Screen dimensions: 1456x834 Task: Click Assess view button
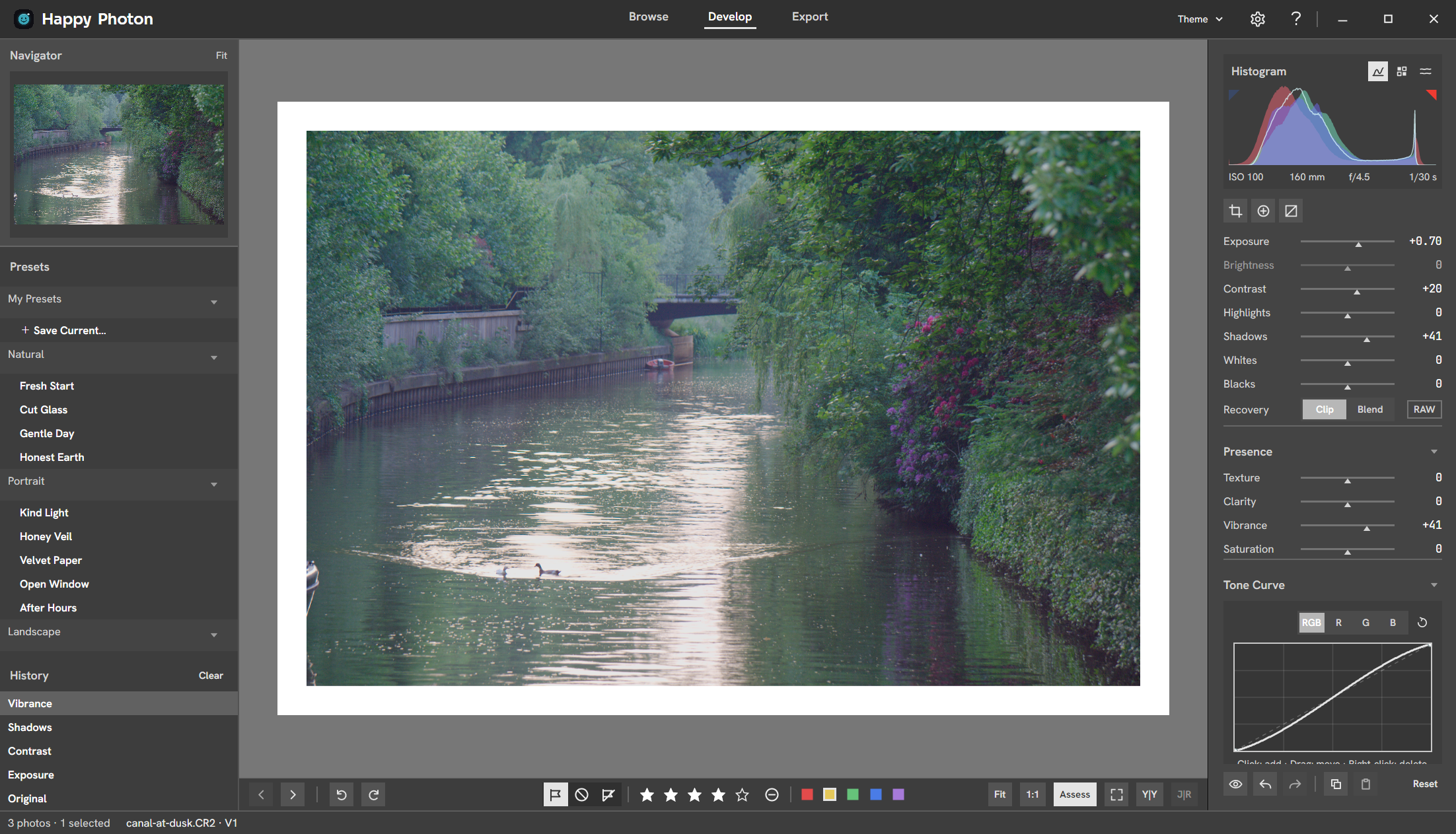click(1075, 794)
